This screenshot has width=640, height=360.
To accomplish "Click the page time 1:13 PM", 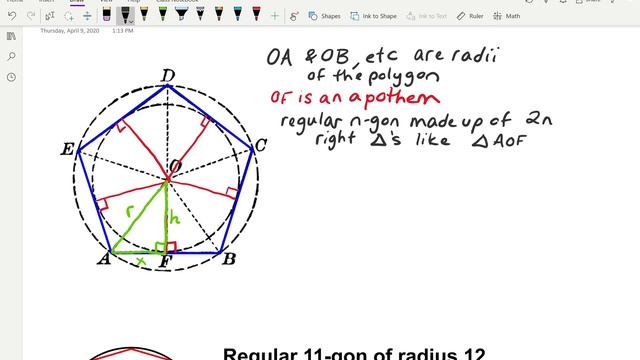I will click(x=122, y=31).
